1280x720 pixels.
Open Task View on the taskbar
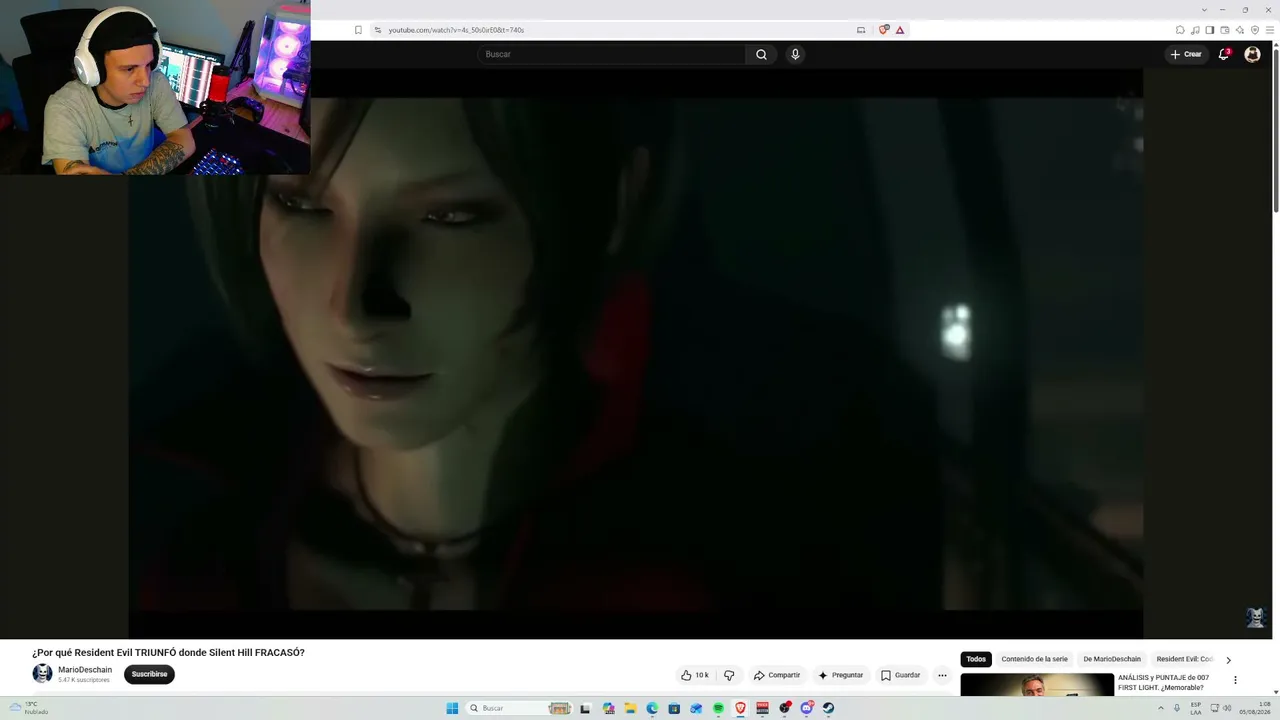(x=585, y=708)
